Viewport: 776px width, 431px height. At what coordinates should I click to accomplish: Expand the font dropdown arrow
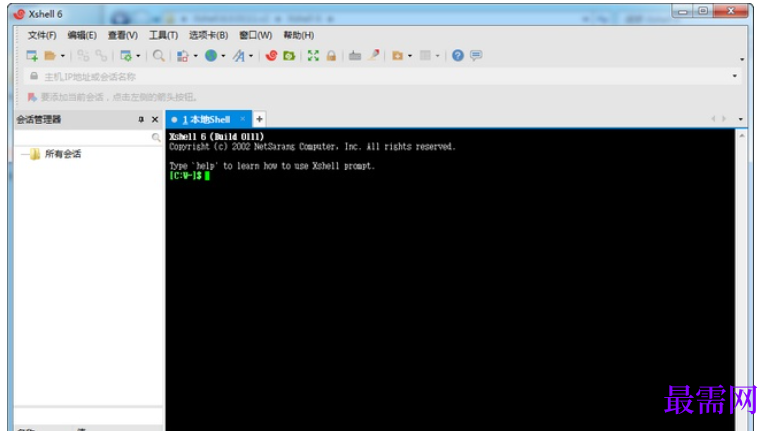click(251, 56)
